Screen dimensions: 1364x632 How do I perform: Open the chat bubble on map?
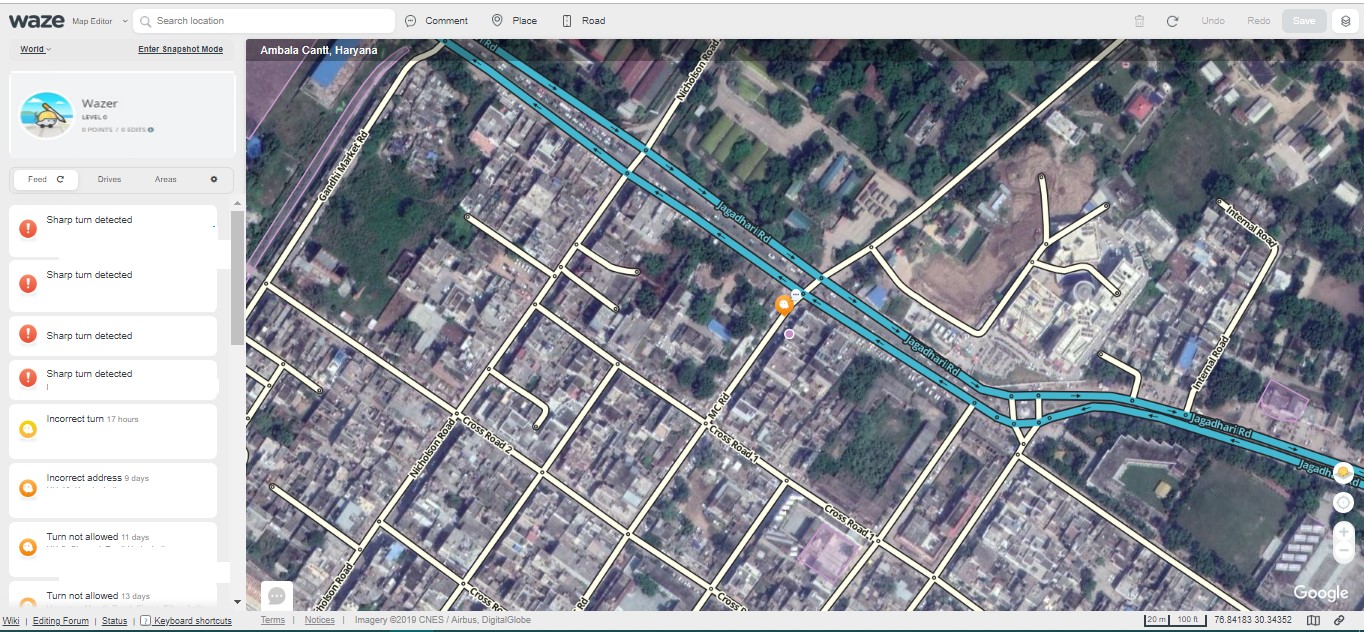coord(277,596)
